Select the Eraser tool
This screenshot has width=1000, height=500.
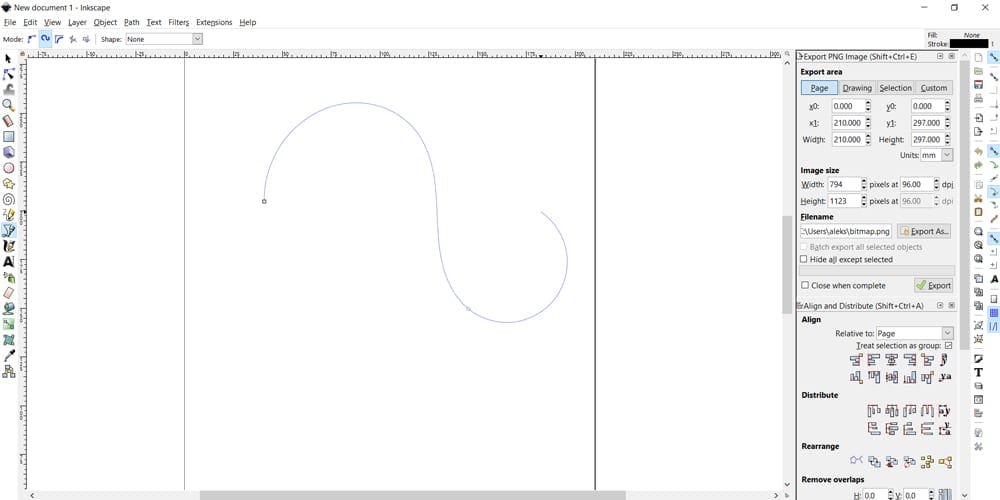[x=8, y=293]
